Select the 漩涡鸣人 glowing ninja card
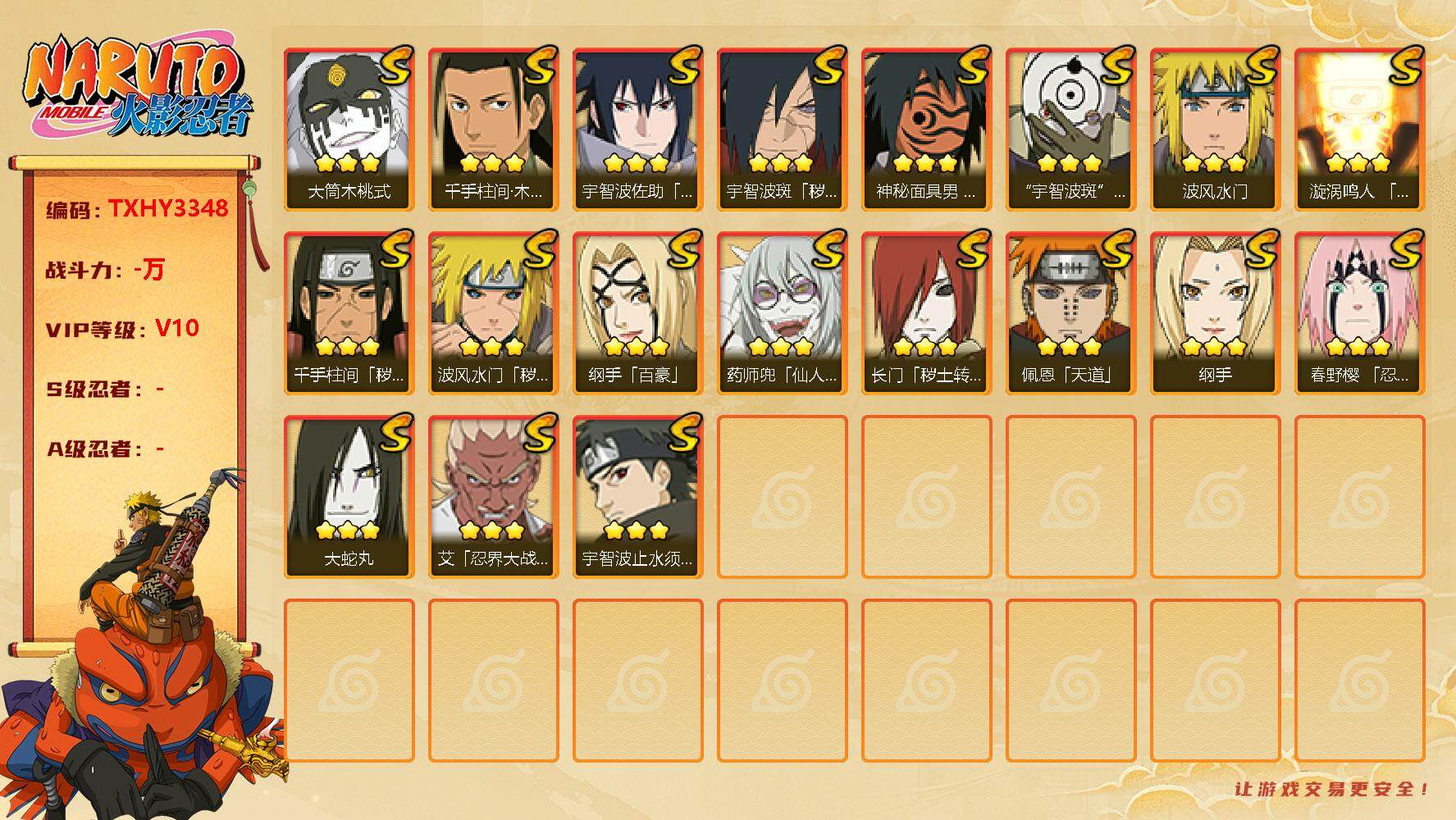 pyautogui.click(x=1359, y=130)
